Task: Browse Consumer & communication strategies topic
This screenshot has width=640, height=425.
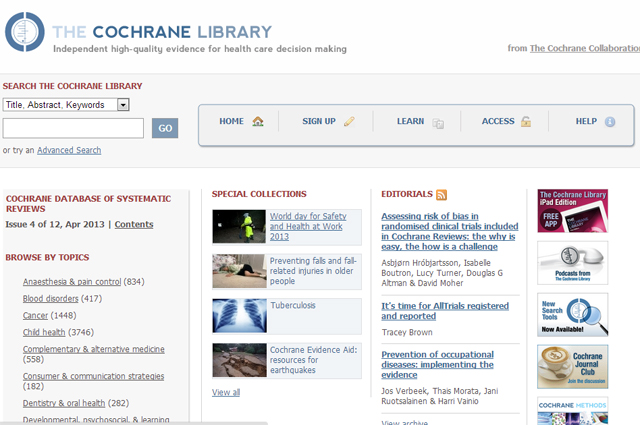Action: [93, 376]
